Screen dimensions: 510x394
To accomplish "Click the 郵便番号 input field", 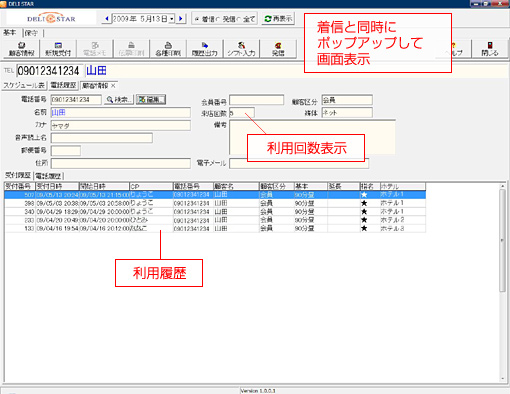I will (66, 151).
